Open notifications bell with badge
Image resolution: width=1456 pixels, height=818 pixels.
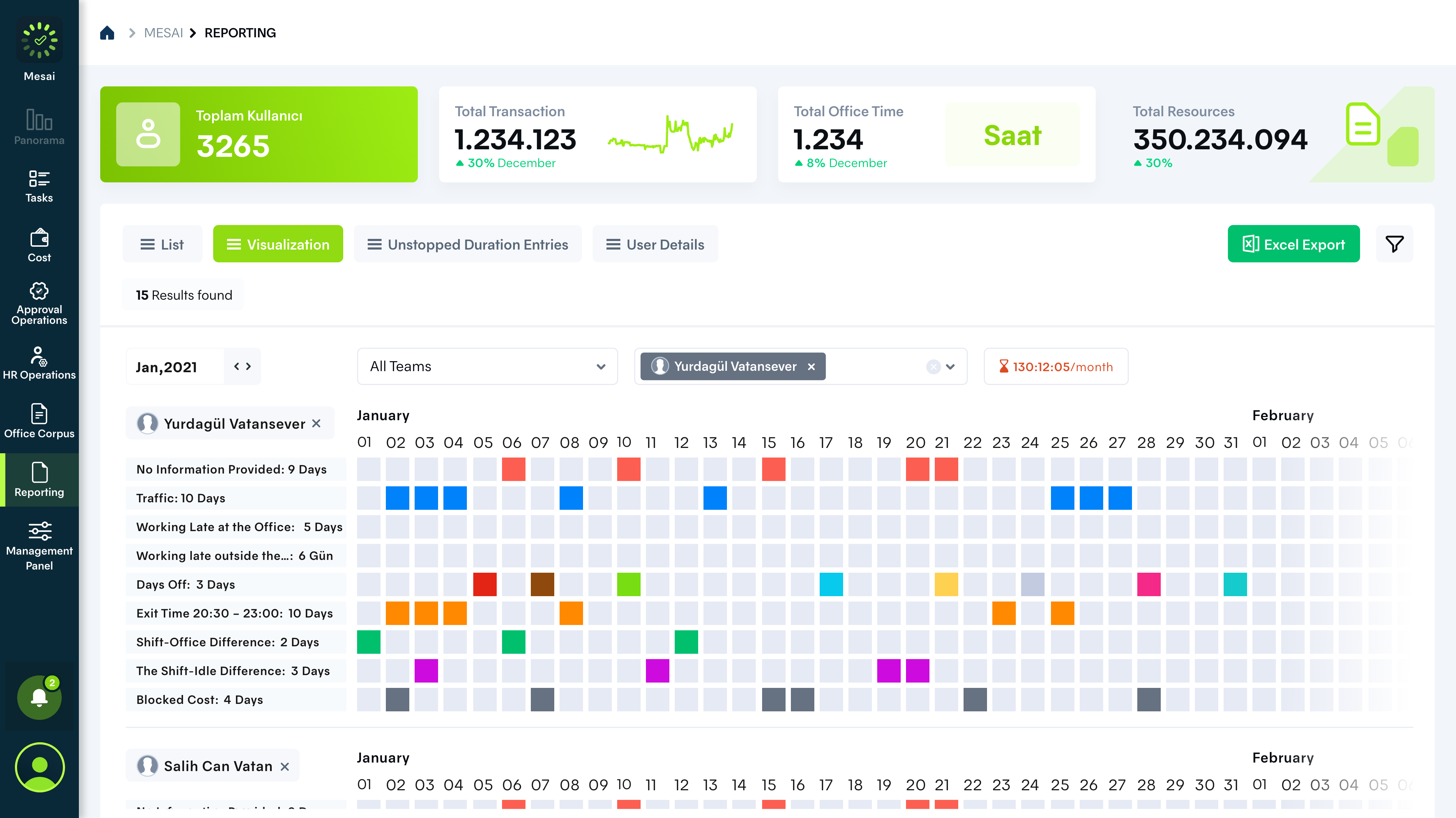coord(39,697)
